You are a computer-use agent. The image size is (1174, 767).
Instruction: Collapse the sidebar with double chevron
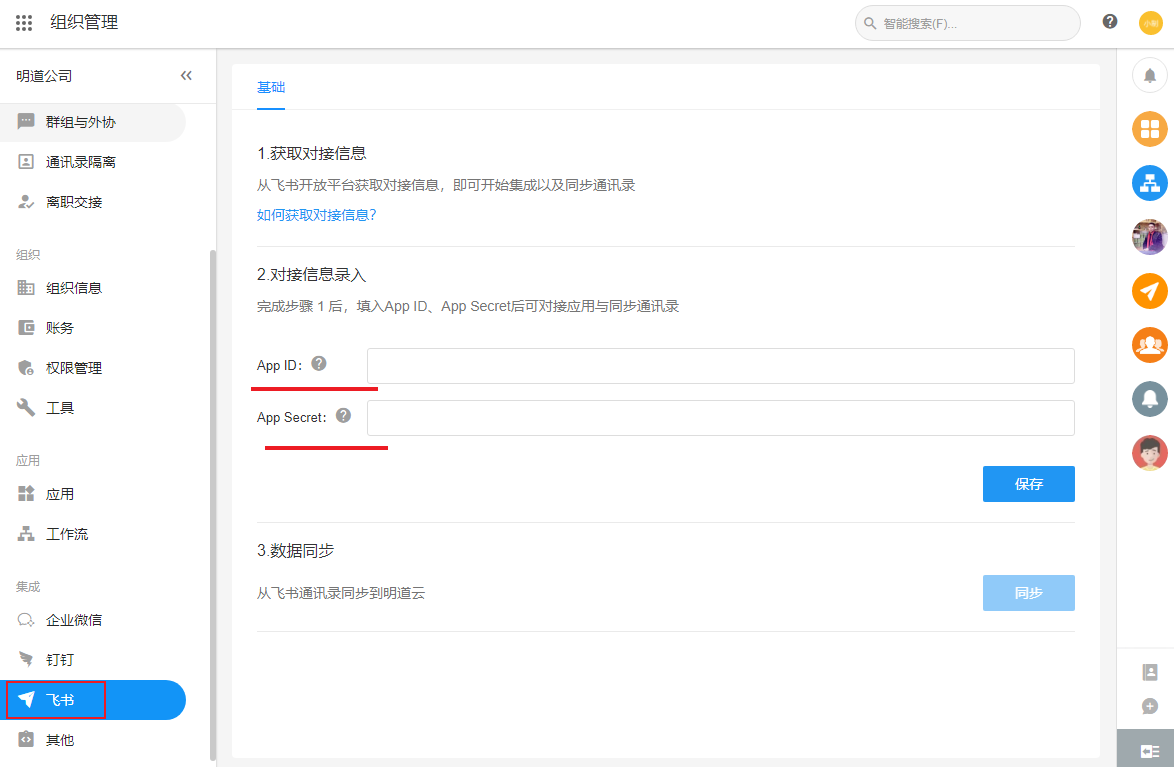pos(186,76)
